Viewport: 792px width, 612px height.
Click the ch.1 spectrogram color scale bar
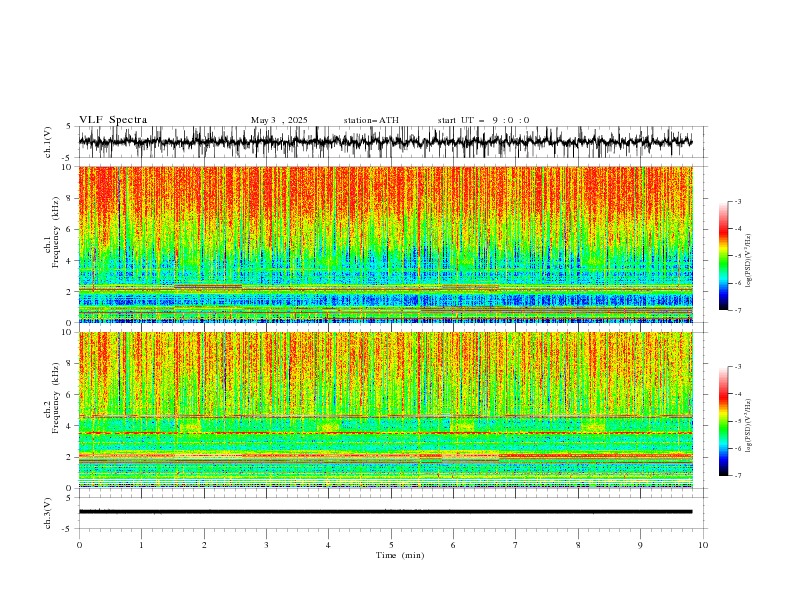[723, 256]
